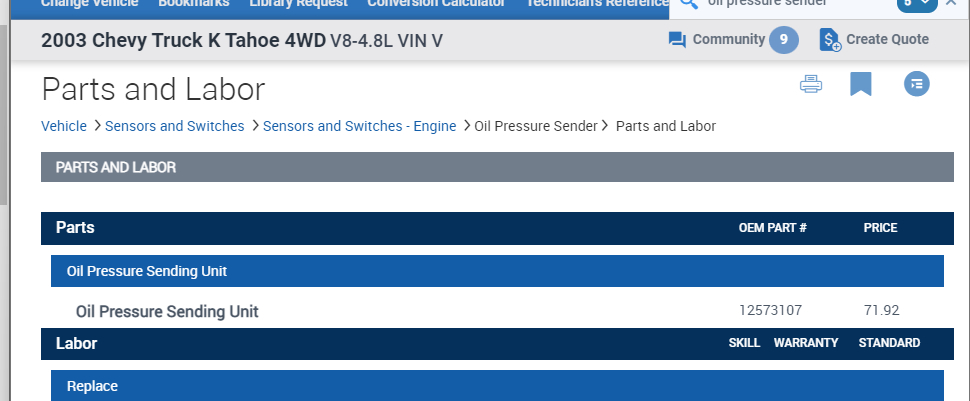970x401 pixels.
Task: Click the search magnifier icon
Action: pos(688,3)
